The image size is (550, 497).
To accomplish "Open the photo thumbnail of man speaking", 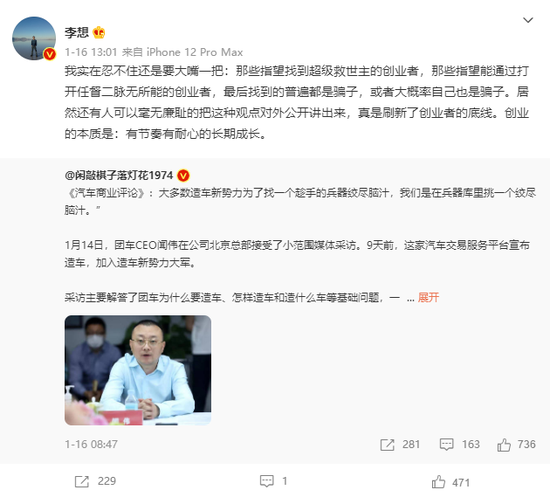I will [x=138, y=370].
